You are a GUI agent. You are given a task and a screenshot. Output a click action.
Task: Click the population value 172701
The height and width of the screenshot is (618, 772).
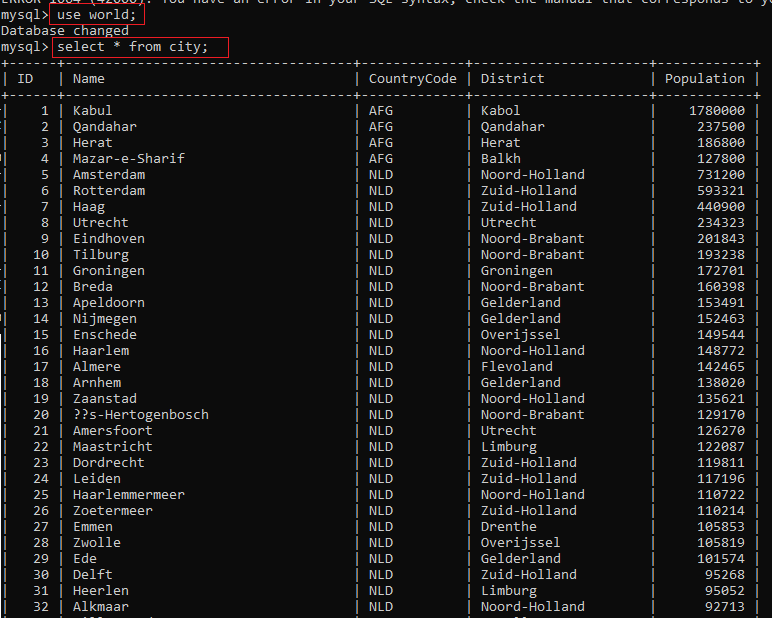(721, 271)
